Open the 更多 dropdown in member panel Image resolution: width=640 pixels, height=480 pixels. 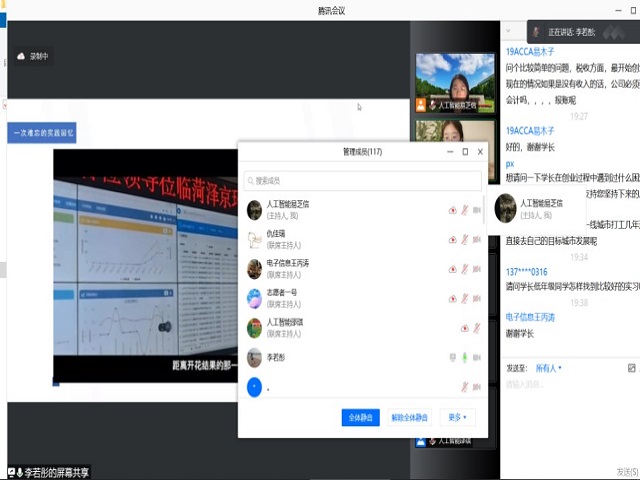(x=457, y=417)
